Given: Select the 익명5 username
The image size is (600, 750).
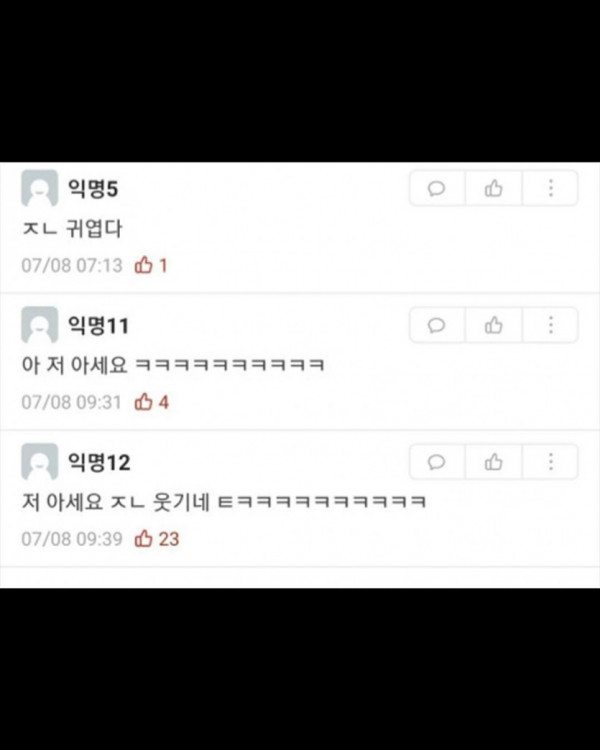Looking at the screenshot, I should (93, 188).
